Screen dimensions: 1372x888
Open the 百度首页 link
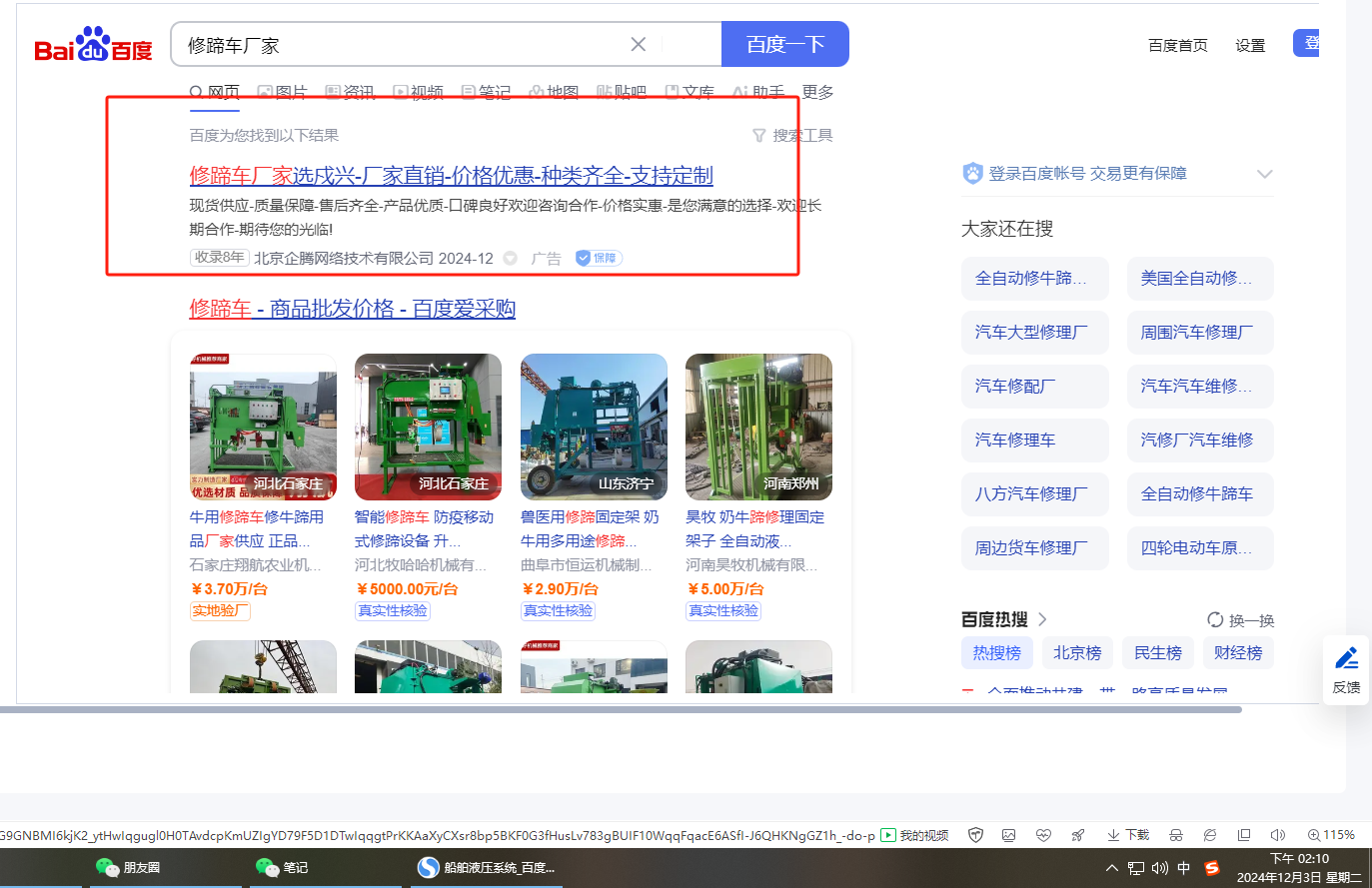point(1178,45)
